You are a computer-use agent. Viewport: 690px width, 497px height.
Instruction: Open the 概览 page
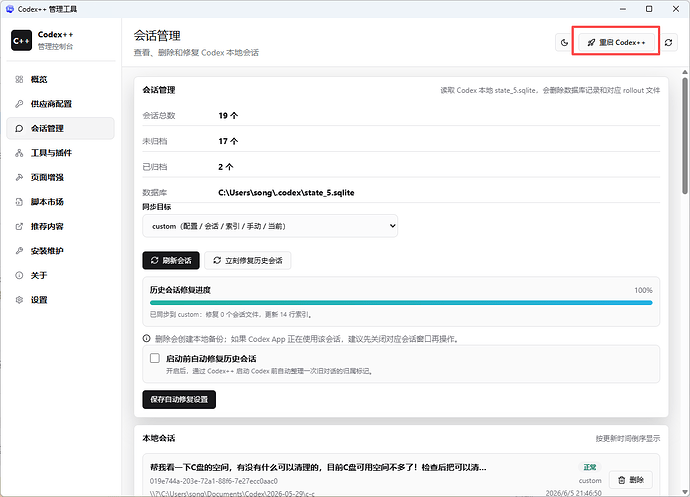point(60,79)
